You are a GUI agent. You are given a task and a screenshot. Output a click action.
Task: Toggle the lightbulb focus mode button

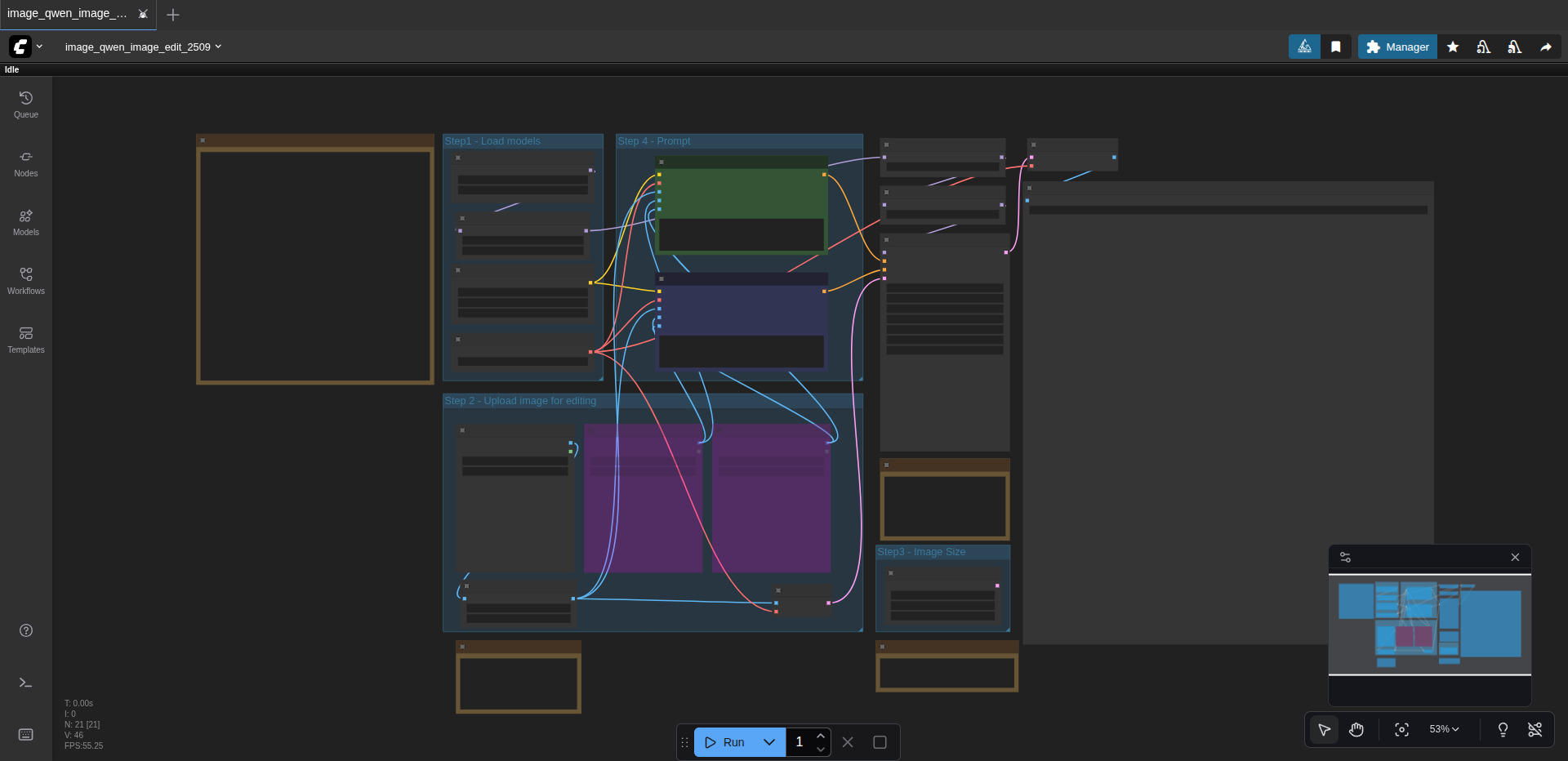(x=1503, y=730)
